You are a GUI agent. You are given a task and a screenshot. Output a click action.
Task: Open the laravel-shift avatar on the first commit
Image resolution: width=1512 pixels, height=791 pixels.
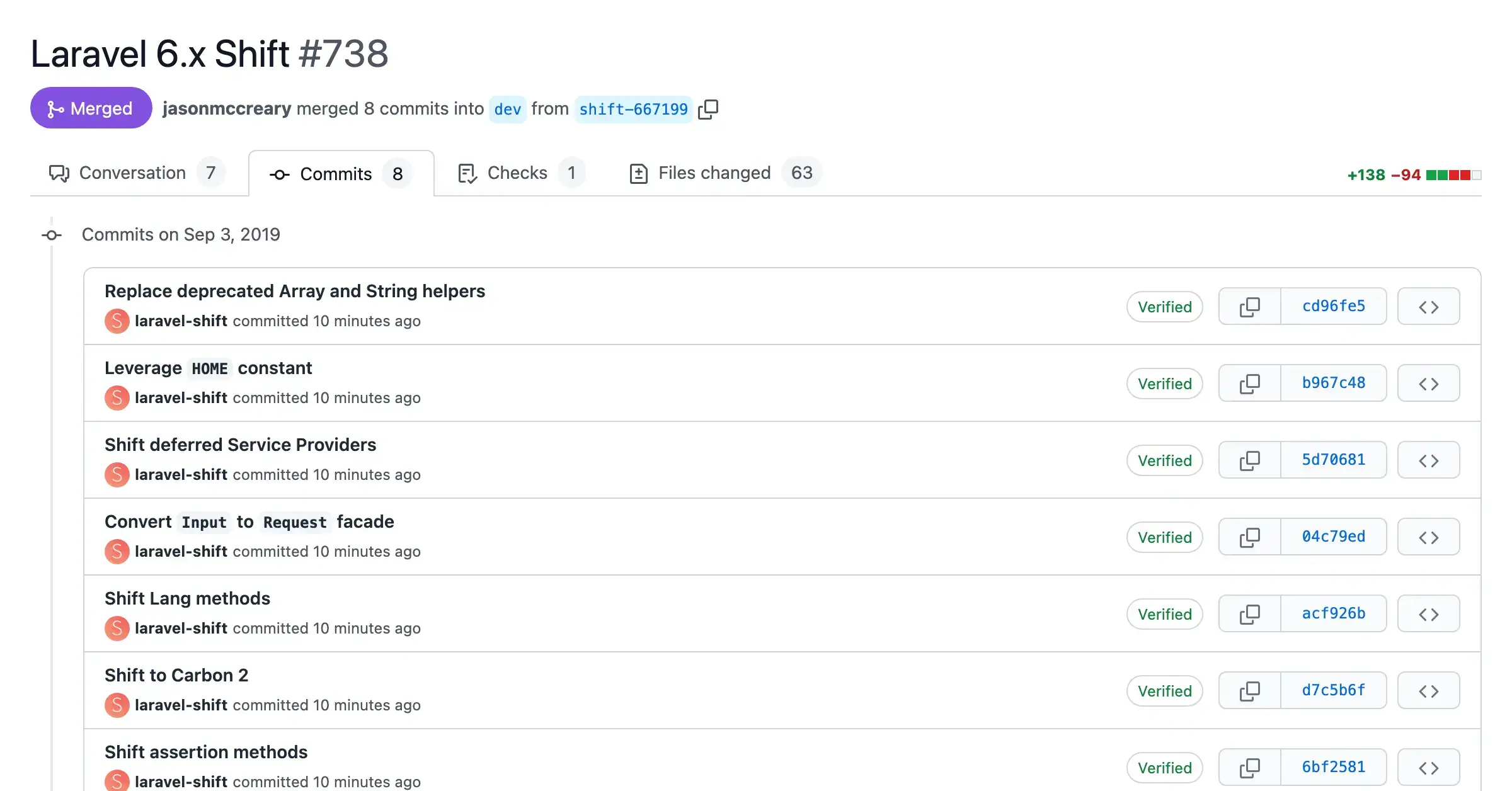coord(117,321)
